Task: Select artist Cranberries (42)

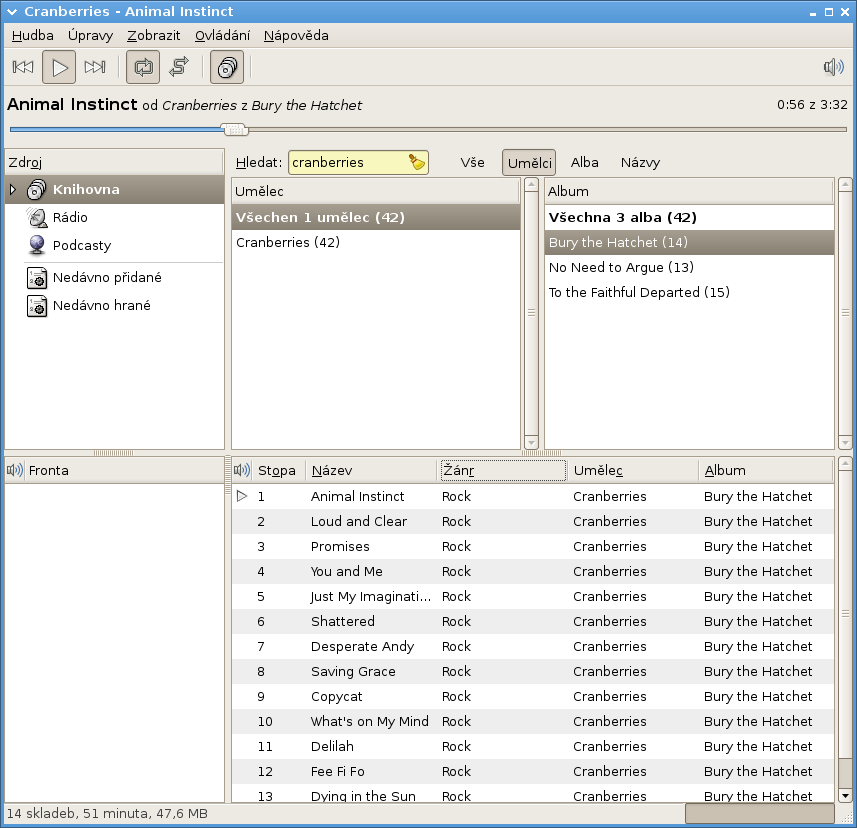Action: (375, 243)
